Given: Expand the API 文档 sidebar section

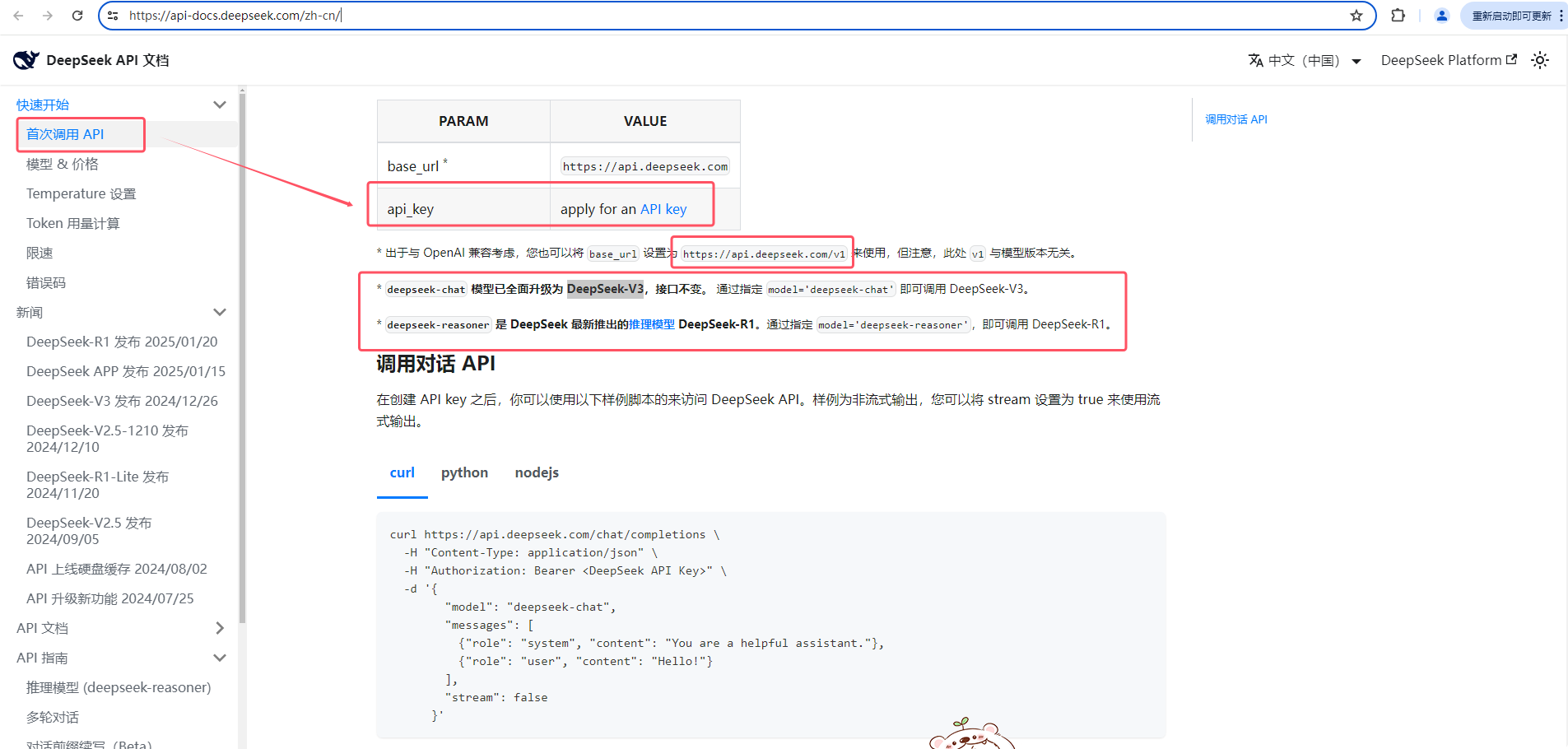Looking at the screenshot, I should point(219,628).
